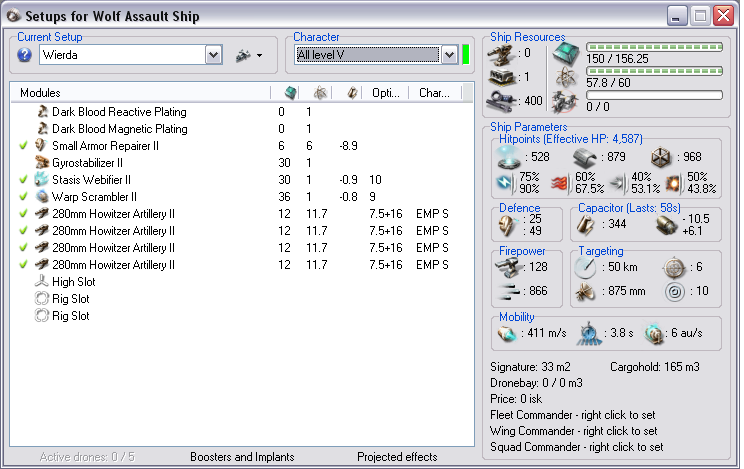Click the second Rig Slot icon

[42, 316]
